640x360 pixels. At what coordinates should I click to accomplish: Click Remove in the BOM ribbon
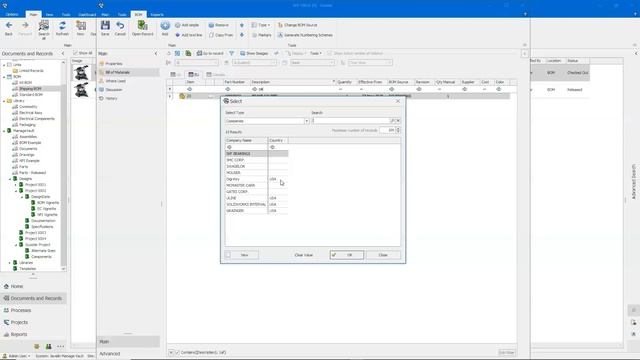[x=219, y=25]
